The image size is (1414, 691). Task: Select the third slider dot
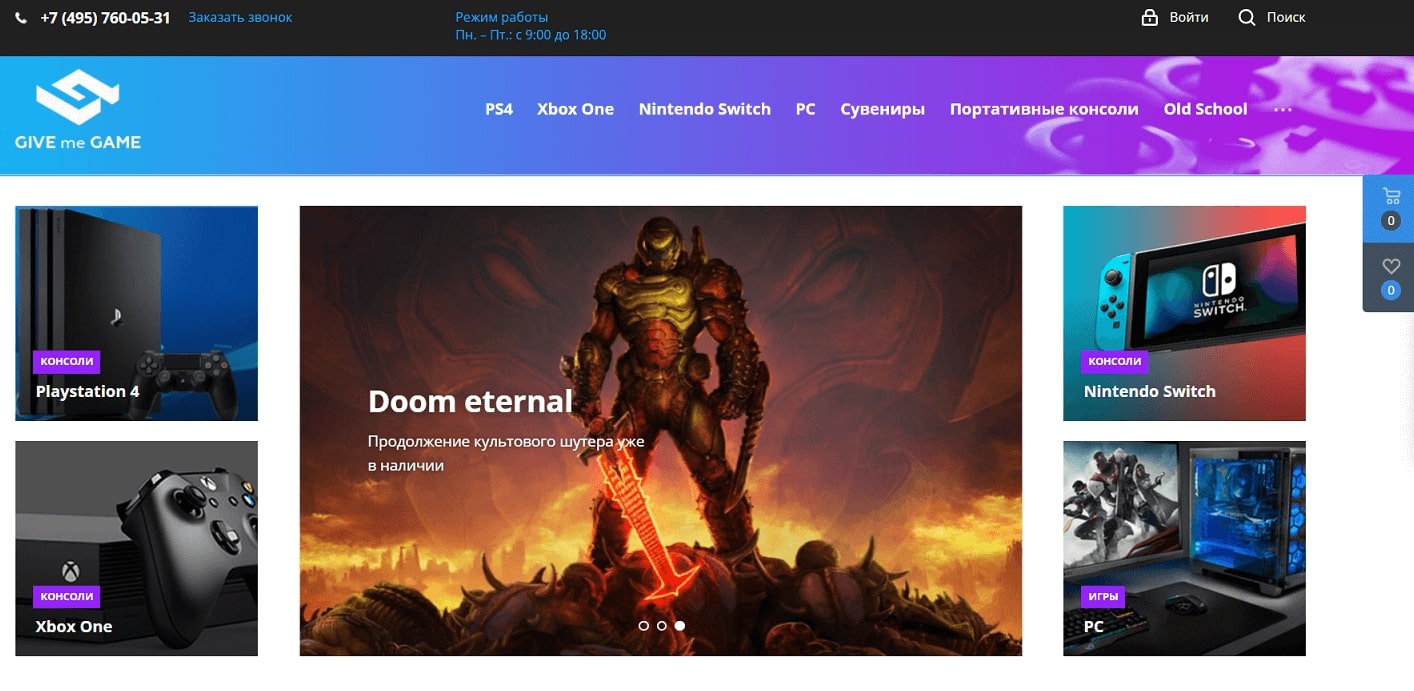(680, 626)
